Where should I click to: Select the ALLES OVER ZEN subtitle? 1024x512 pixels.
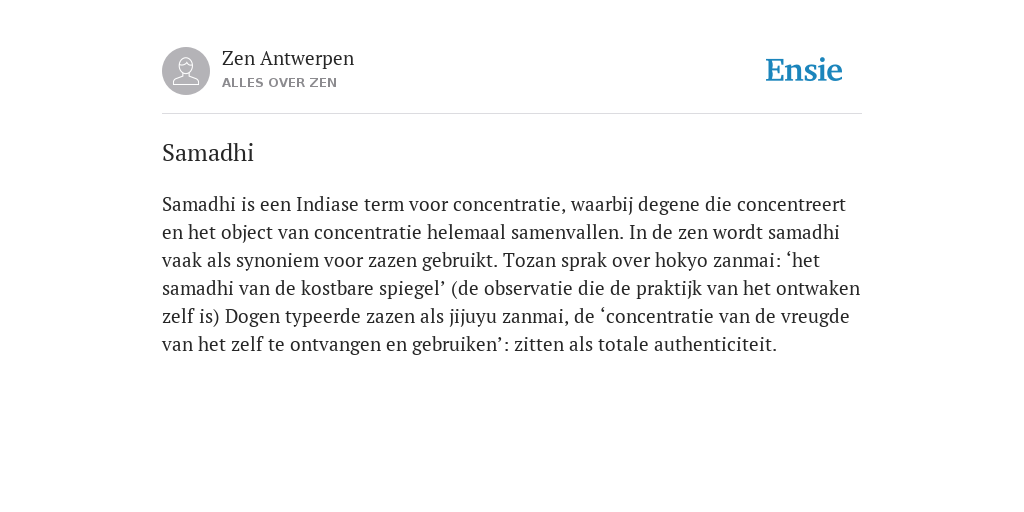click(280, 83)
